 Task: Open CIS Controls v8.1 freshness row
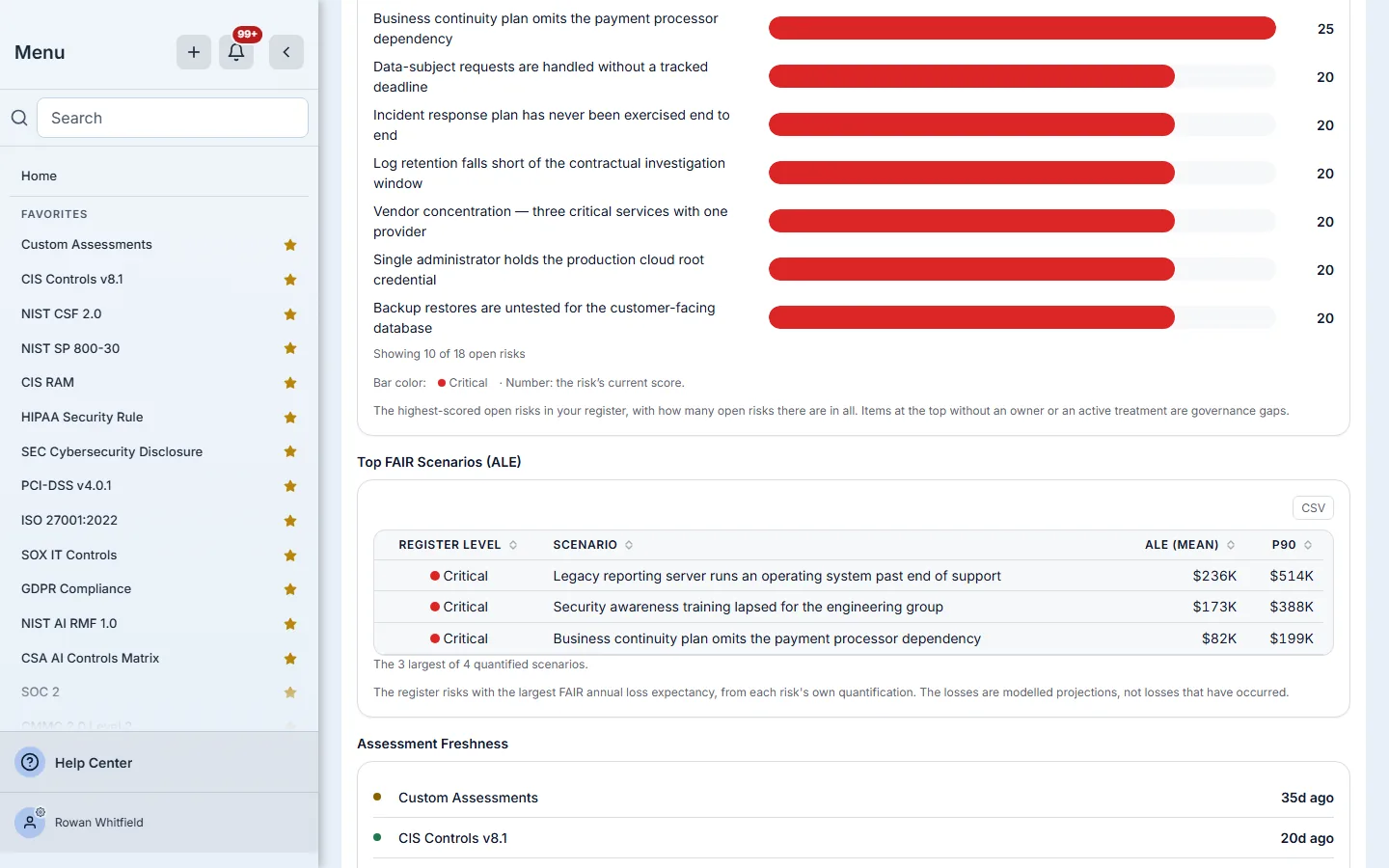coord(854,838)
